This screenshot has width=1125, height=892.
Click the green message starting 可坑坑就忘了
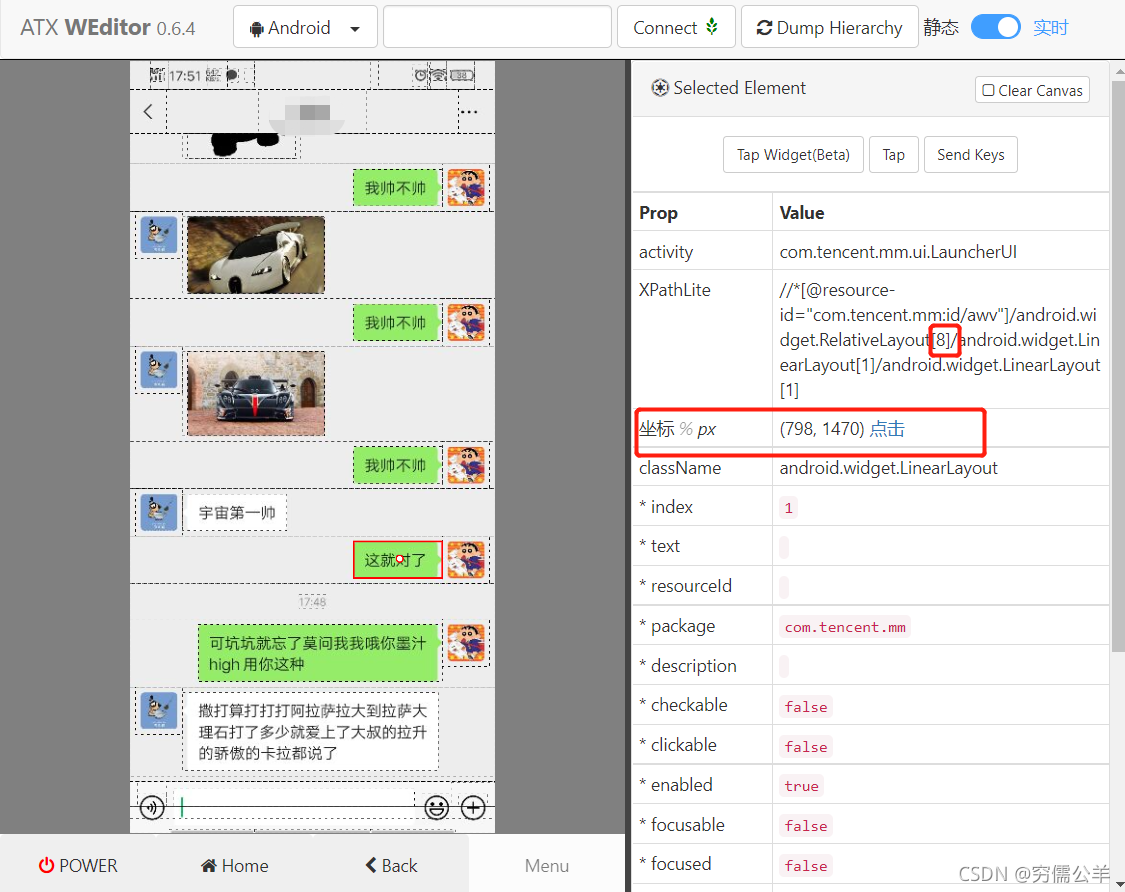pos(318,653)
